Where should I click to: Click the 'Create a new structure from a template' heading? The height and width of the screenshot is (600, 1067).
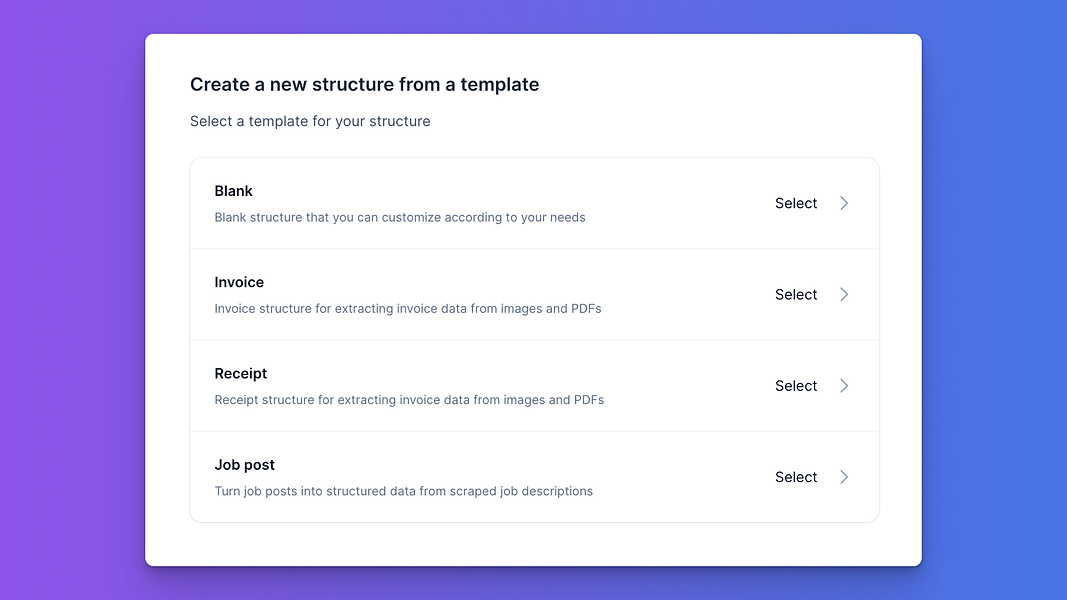point(364,84)
